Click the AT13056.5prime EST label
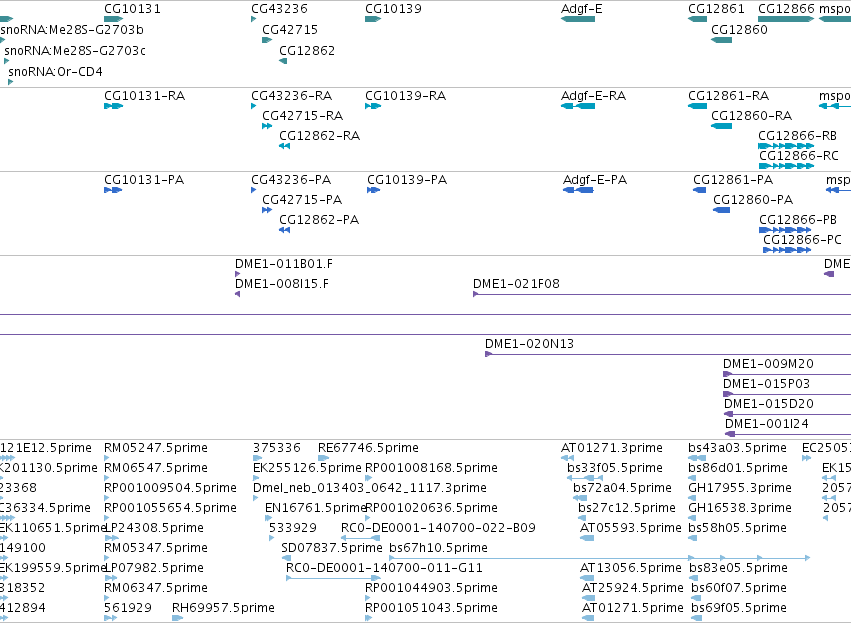This screenshot has height=623, width=851. (x=631, y=568)
